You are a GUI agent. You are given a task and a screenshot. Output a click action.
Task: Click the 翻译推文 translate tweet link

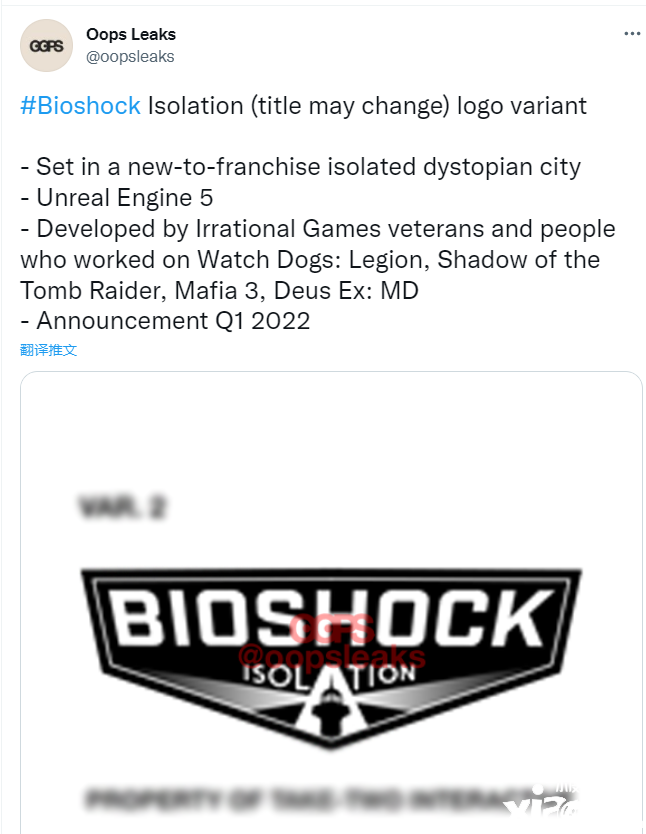tap(48, 350)
